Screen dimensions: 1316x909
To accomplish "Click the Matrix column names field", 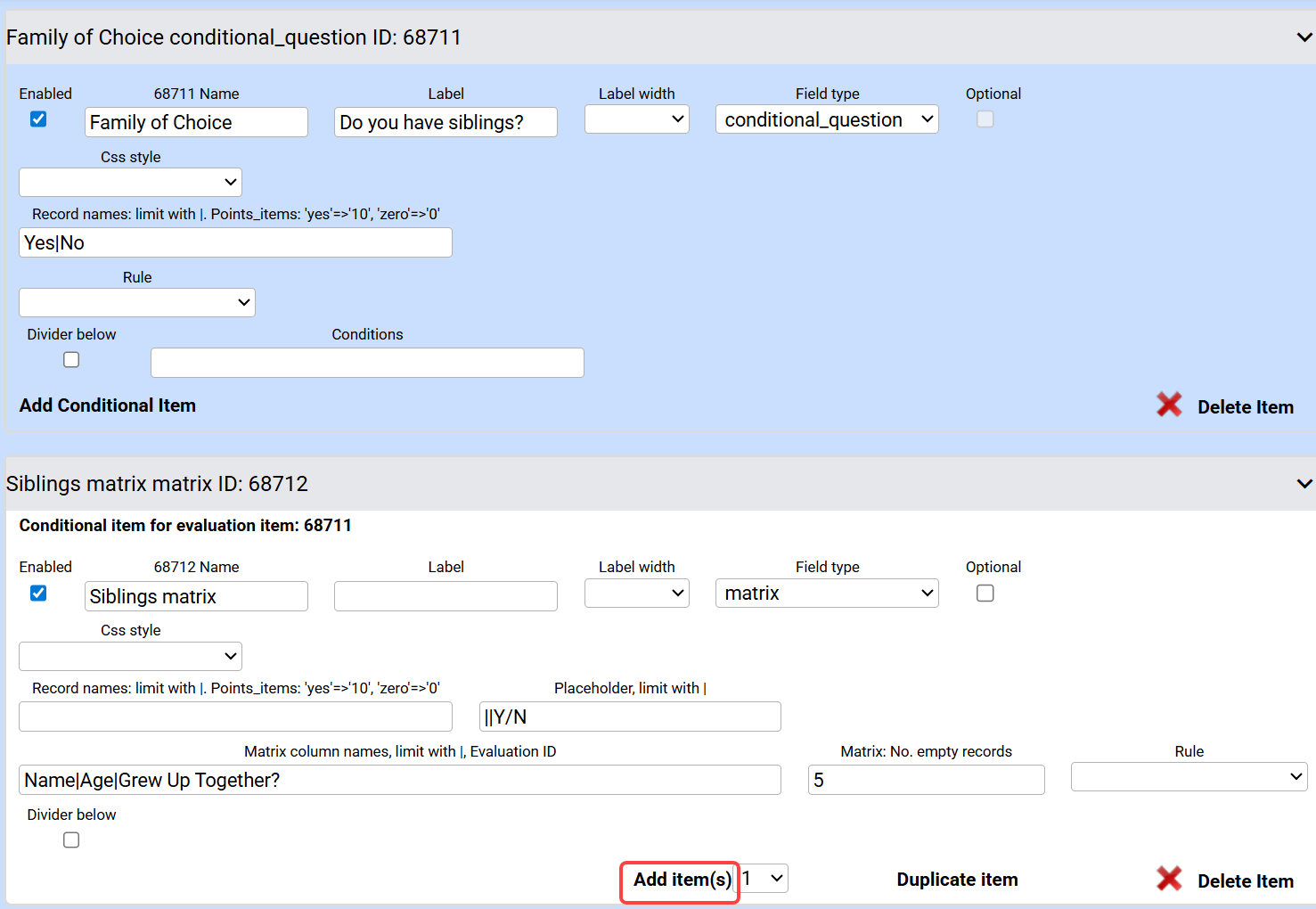I will point(399,781).
